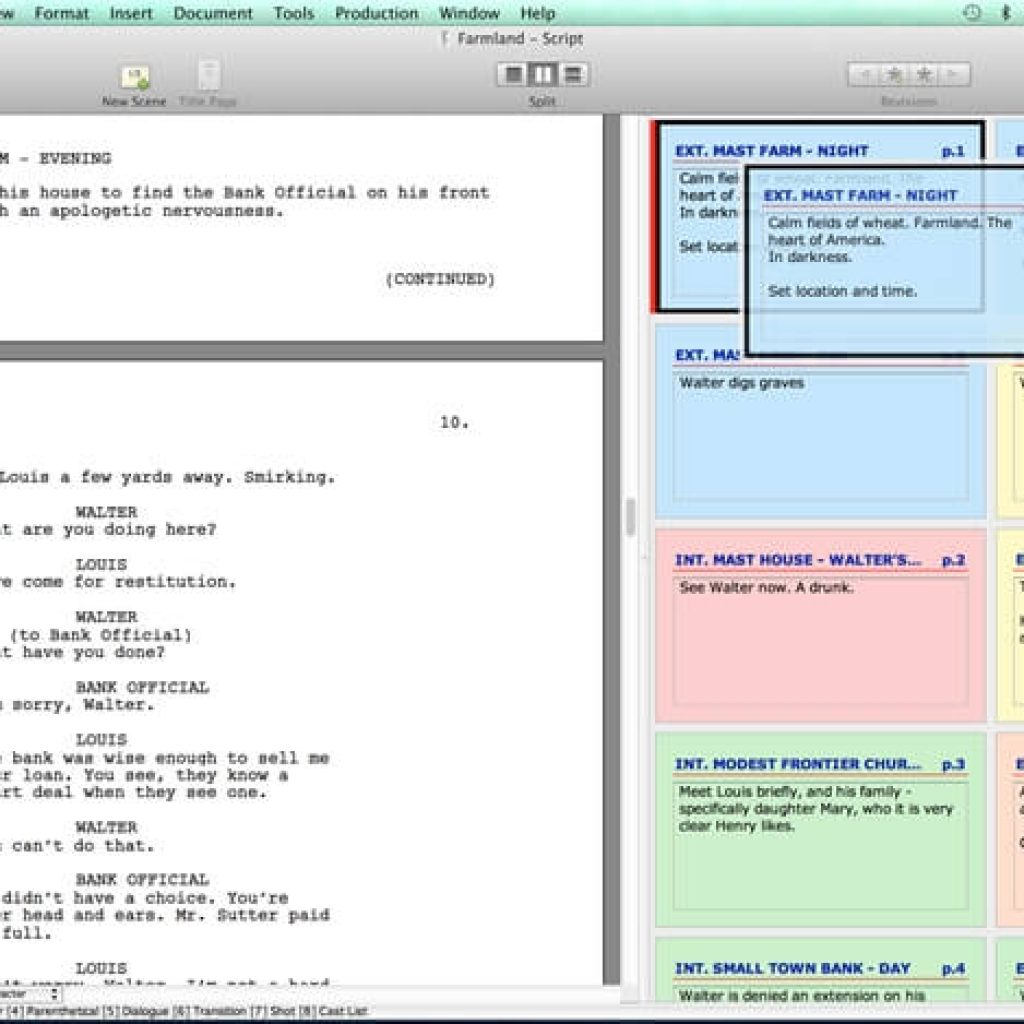This screenshot has width=1024, height=1024.
Task: Open the Help menu
Action: coord(537,13)
